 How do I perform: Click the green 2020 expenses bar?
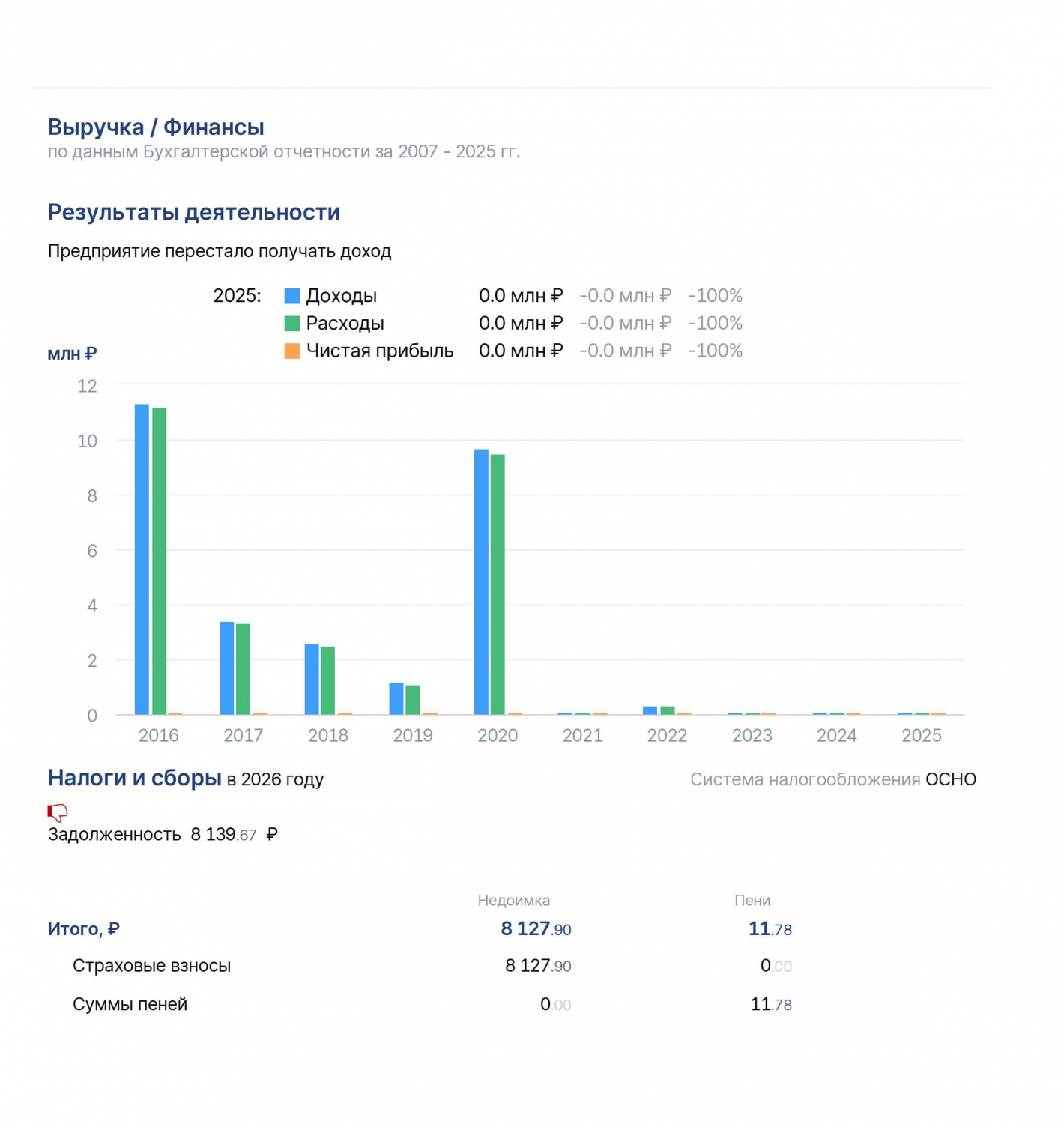(x=498, y=584)
